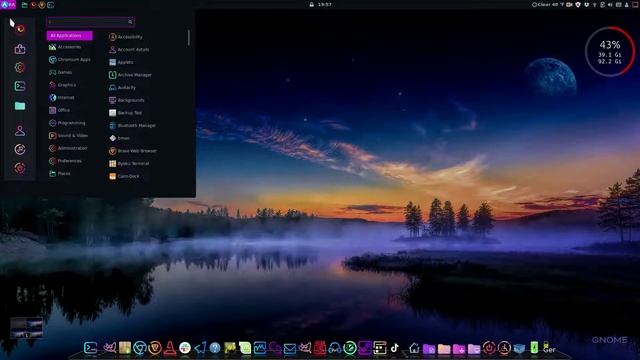Open Account details from applications list
This screenshot has height=360, width=640.
click(x=129, y=49)
